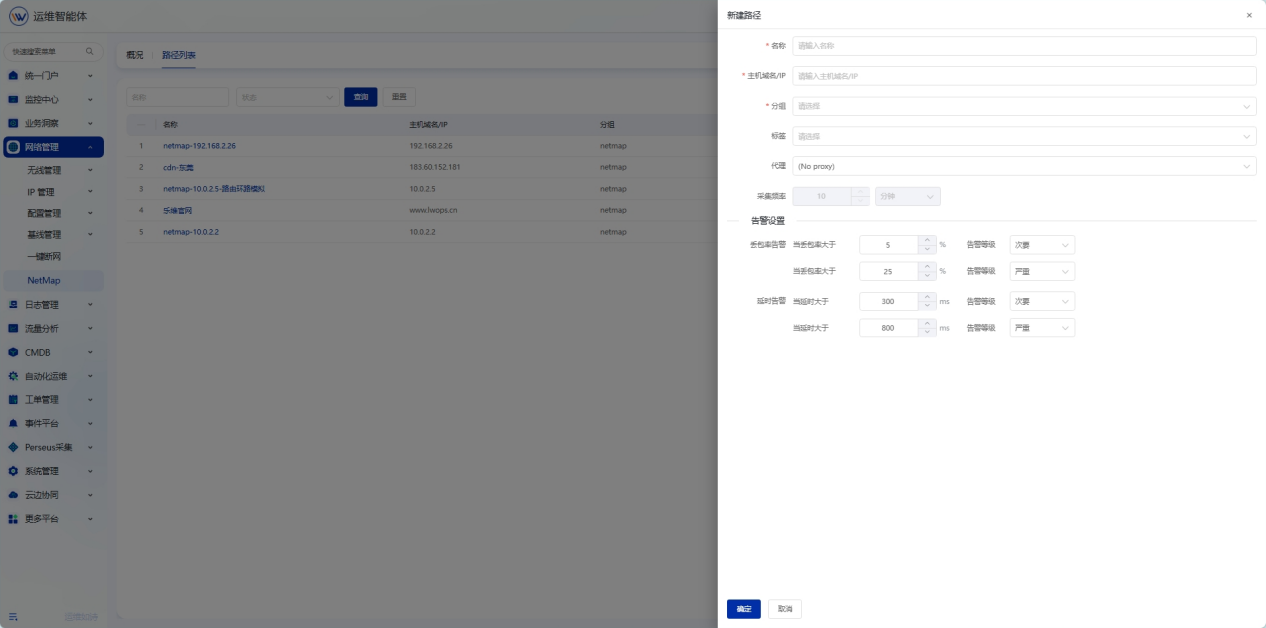Viewport: 1266px width, 628px height.
Task: Focus the 名称 input in 新建路径
Action: coord(1024,46)
